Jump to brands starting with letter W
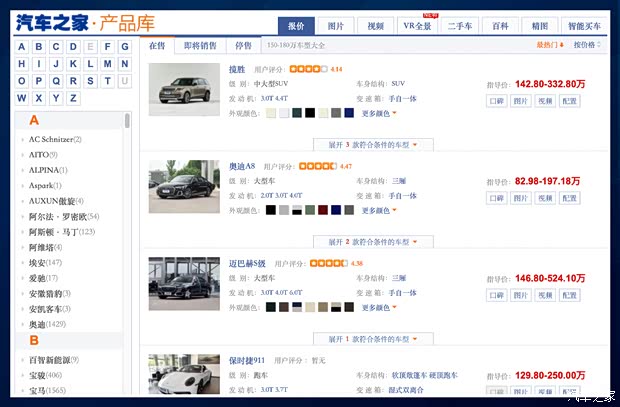The width and height of the screenshot is (620, 407). coord(22,98)
